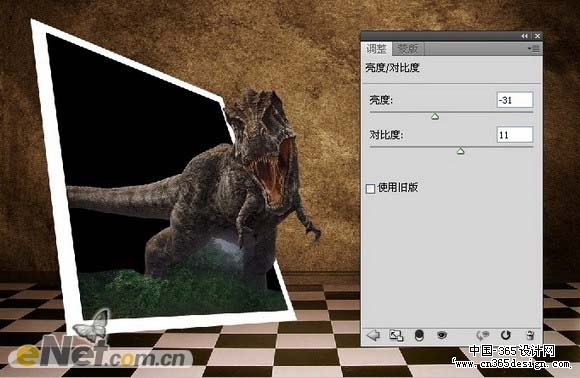Switch to the 蒙版 tab
This screenshot has height=378, width=580.
tap(408, 49)
